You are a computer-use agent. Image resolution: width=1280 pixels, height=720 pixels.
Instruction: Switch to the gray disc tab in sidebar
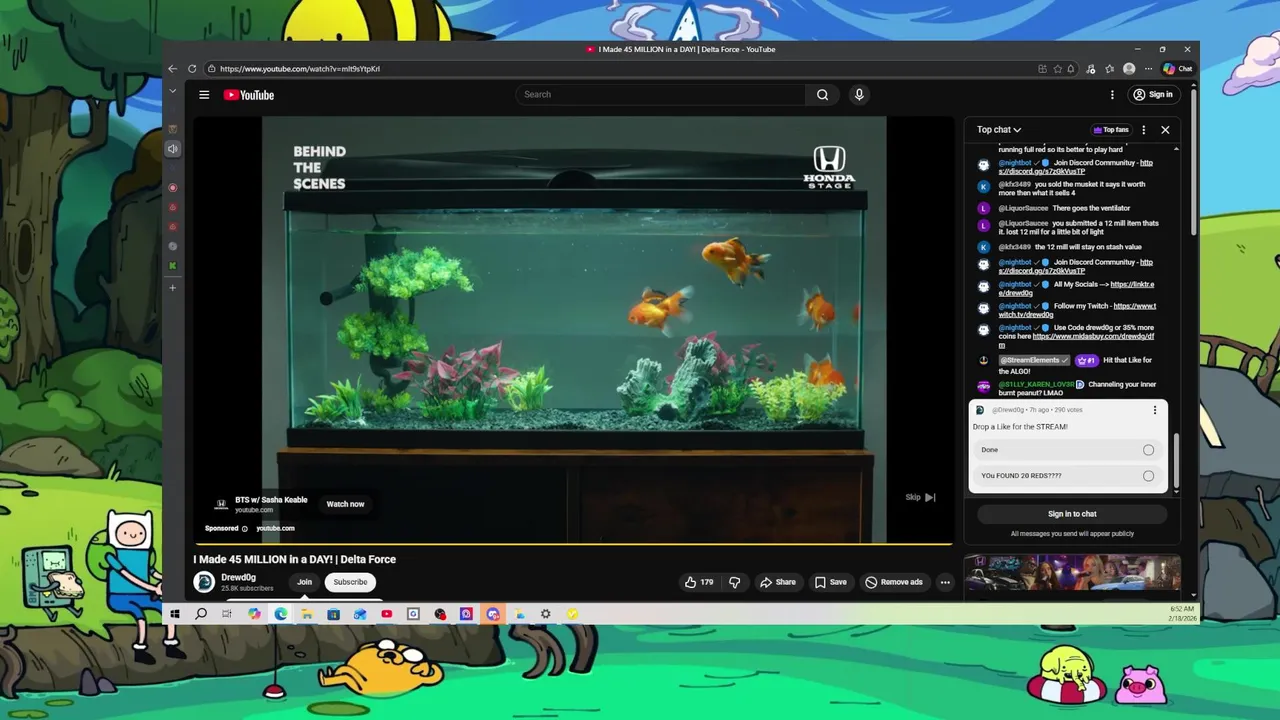pos(172,246)
